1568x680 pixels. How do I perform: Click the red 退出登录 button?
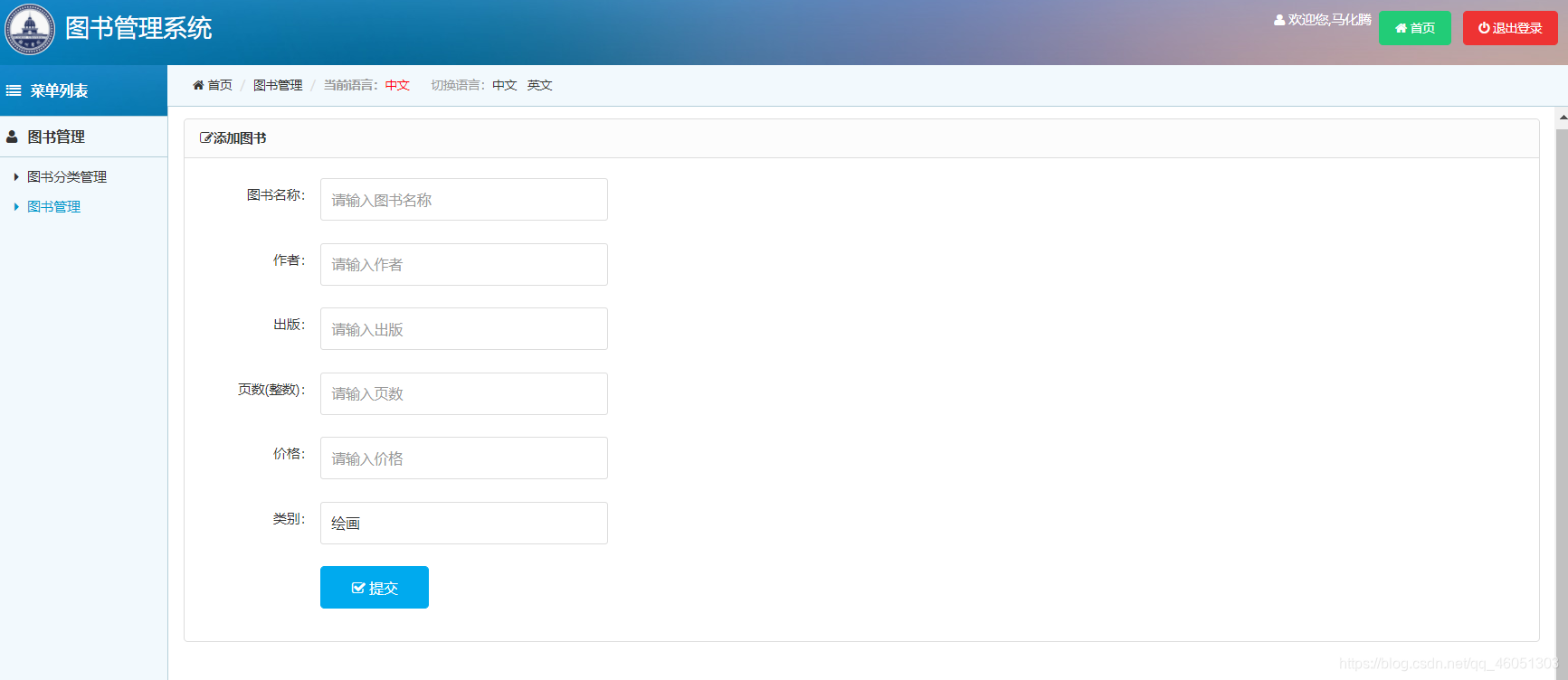point(1510,28)
